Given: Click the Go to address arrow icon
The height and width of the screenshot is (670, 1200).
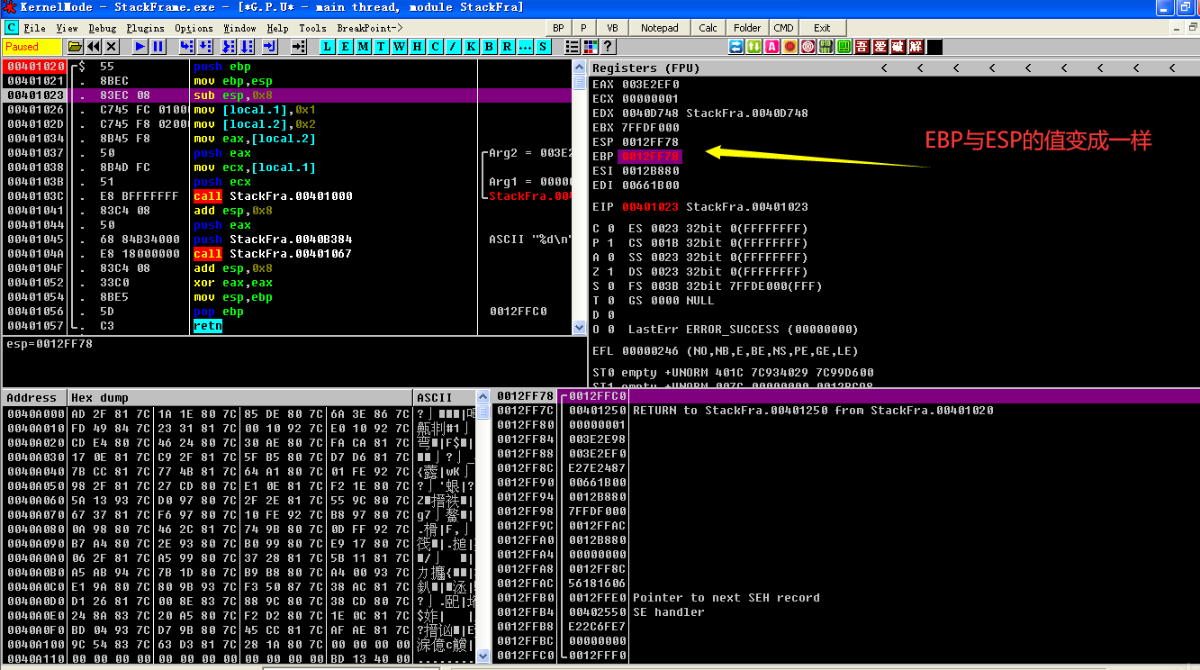Looking at the screenshot, I should (299, 47).
